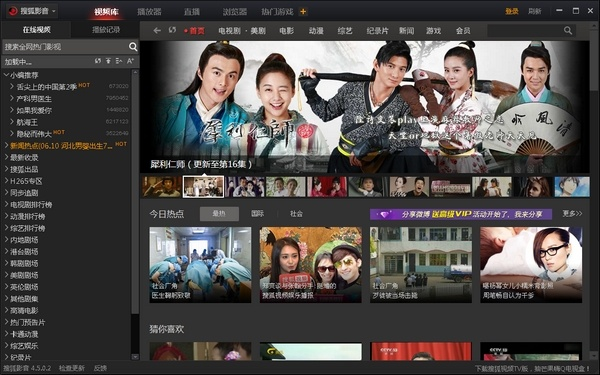This screenshot has width=600, height=375.
Task: Open 美剧 in navigation bar
Action: tap(258, 31)
